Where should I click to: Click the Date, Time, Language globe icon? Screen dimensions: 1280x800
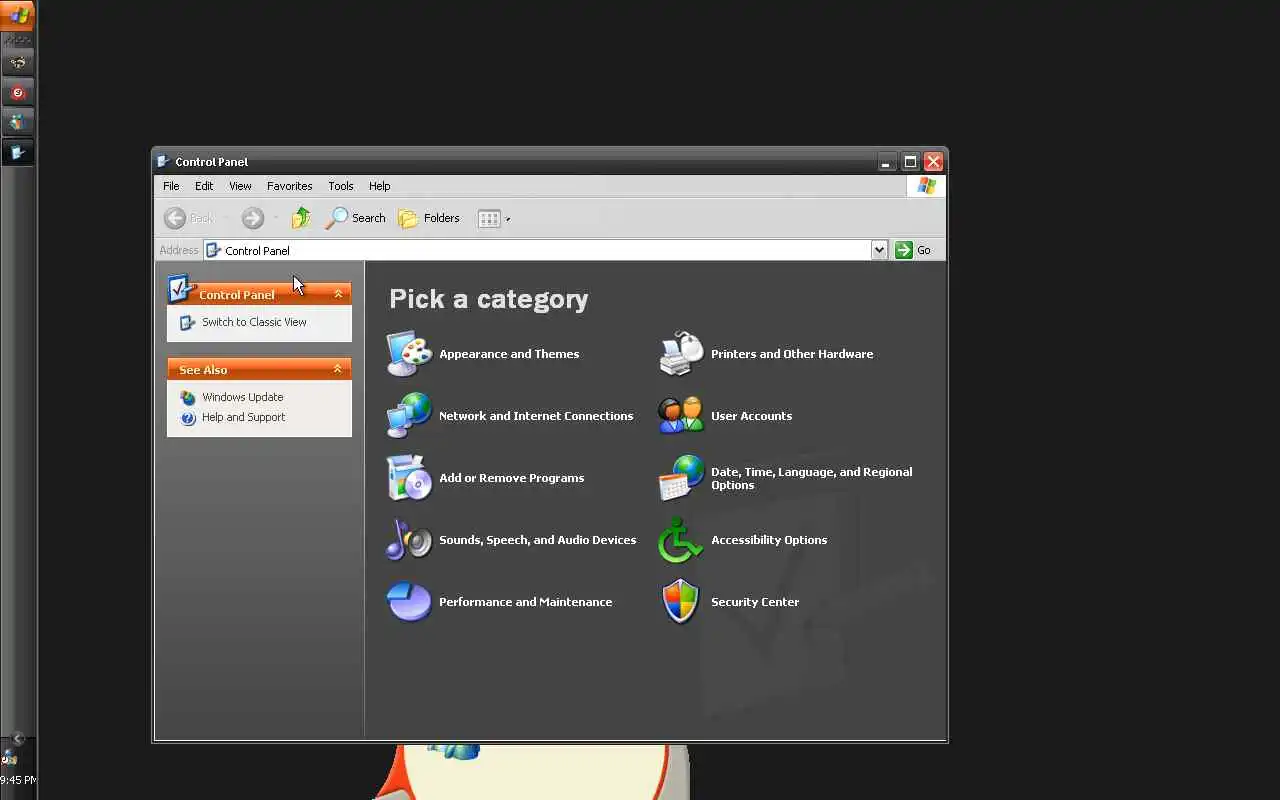[x=682, y=478]
